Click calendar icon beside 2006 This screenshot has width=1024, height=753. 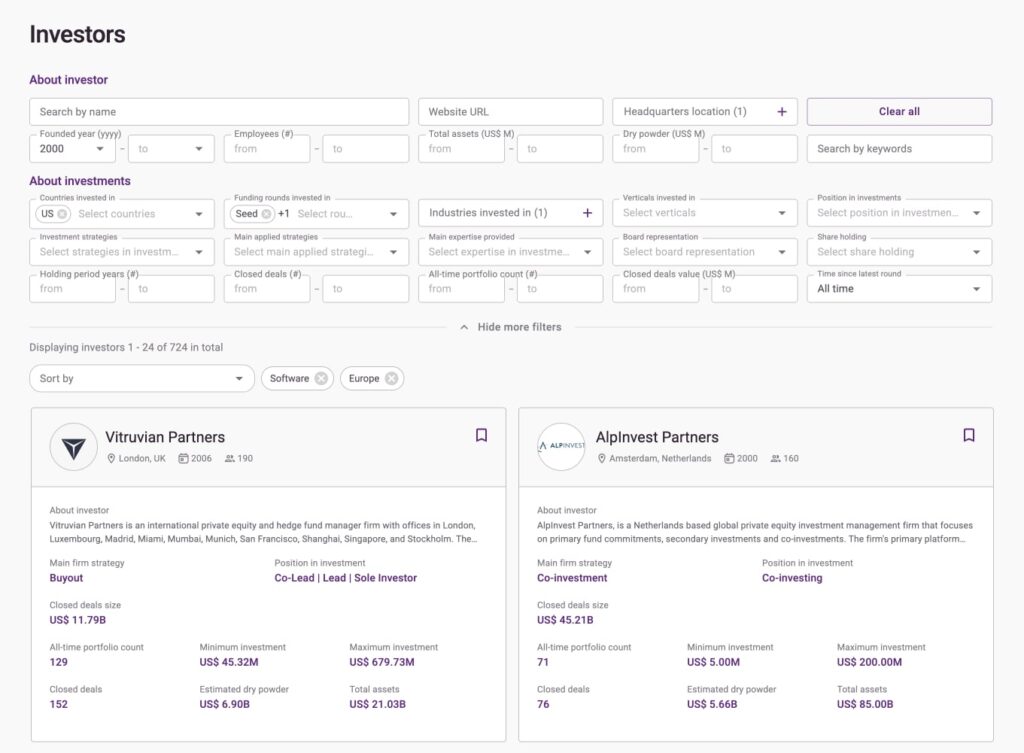[184, 458]
